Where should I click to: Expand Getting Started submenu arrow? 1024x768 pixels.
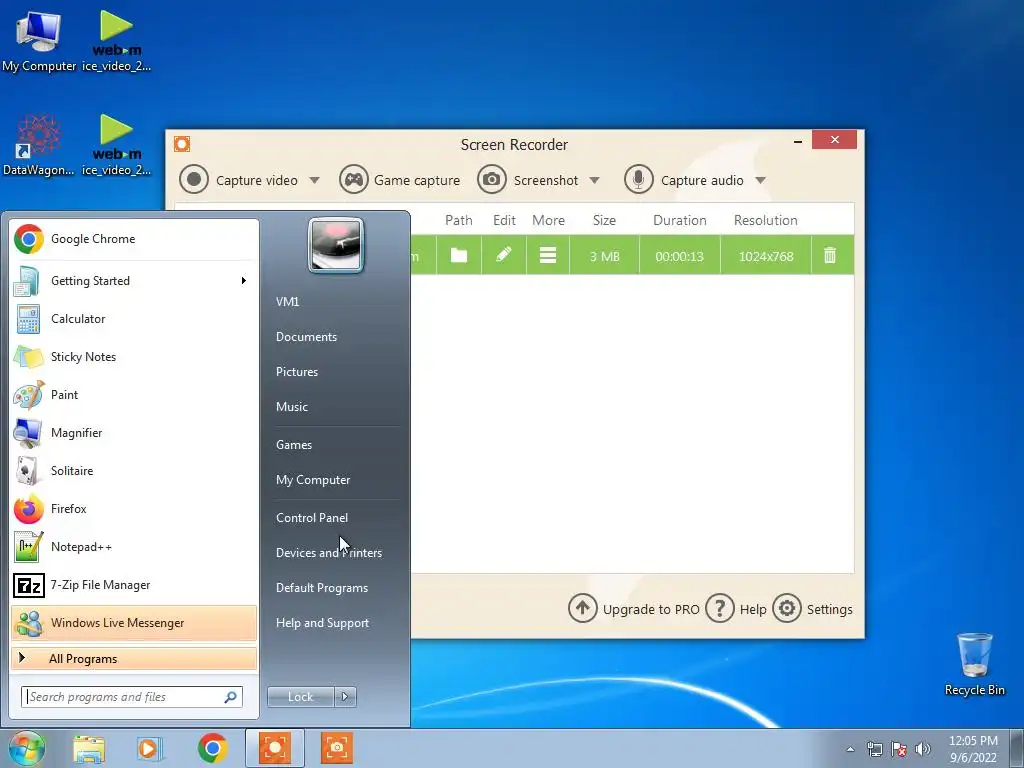click(244, 281)
